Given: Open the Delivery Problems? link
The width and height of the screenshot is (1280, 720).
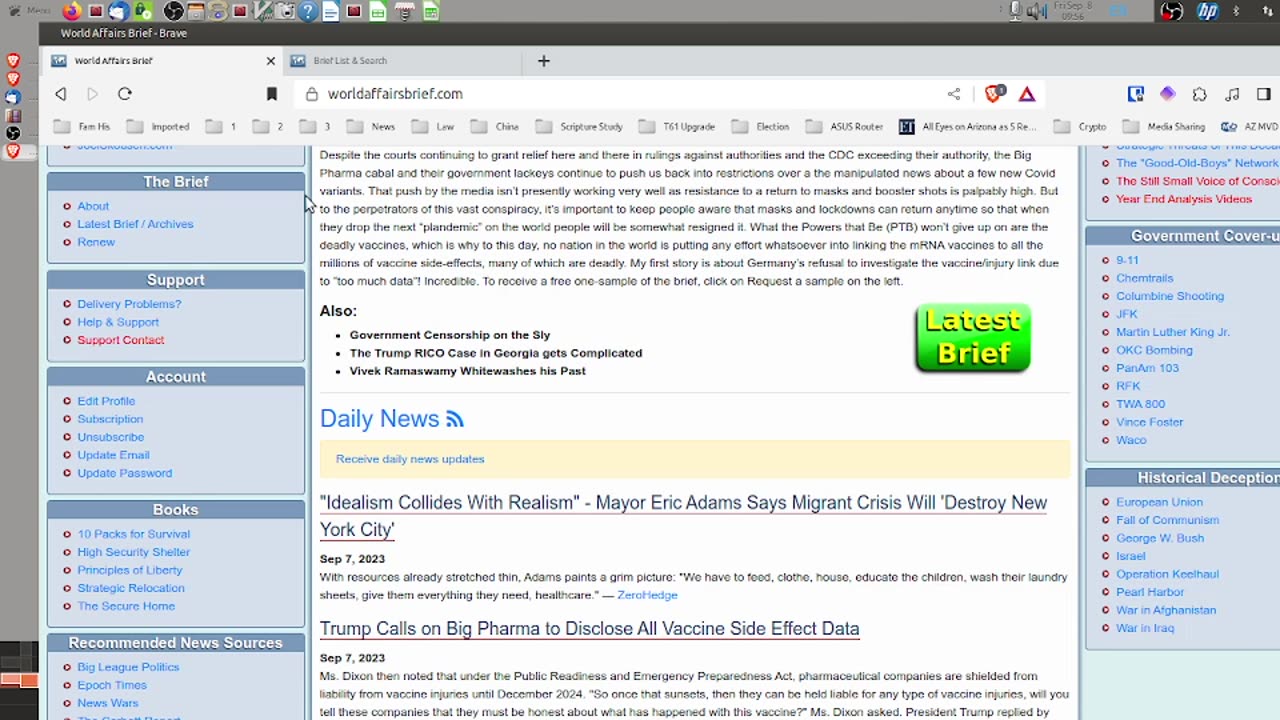Looking at the screenshot, I should [x=129, y=304].
